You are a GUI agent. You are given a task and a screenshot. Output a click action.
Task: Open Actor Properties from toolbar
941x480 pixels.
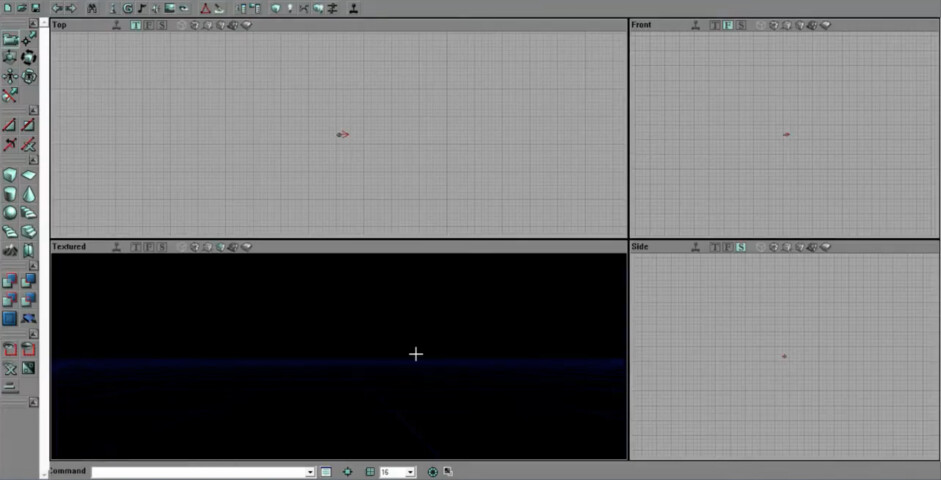(x=241, y=8)
